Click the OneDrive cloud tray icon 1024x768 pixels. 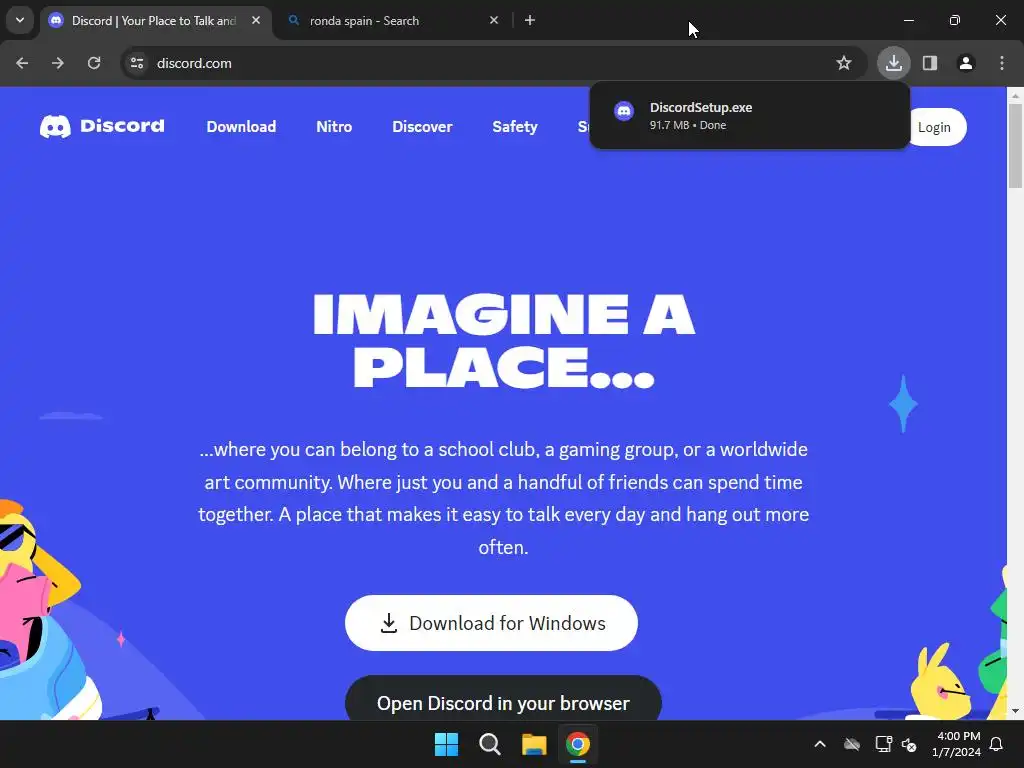click(852, 744)
